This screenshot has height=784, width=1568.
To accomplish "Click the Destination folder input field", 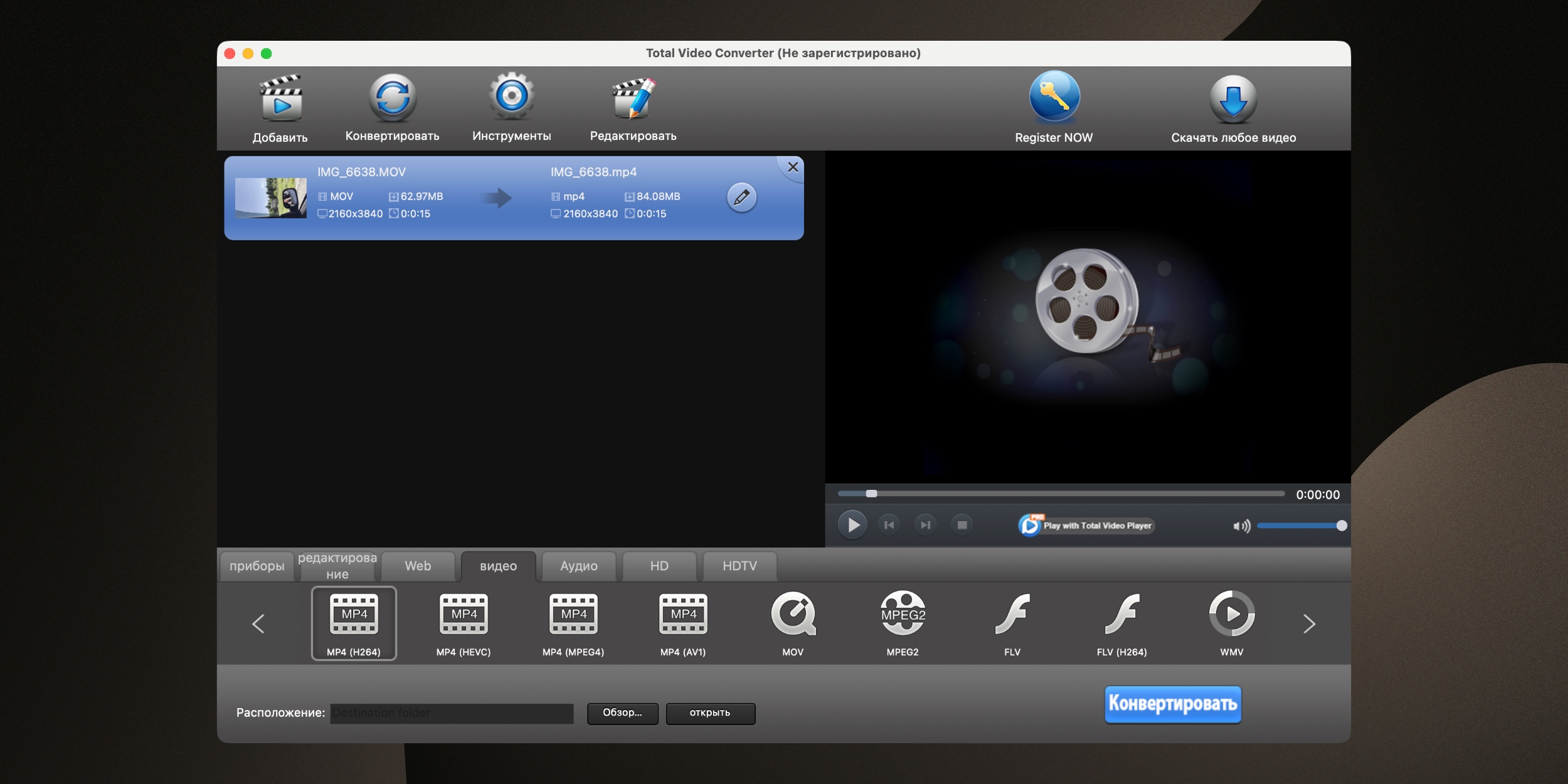I will pyautogui.click(x=452, y=713).
